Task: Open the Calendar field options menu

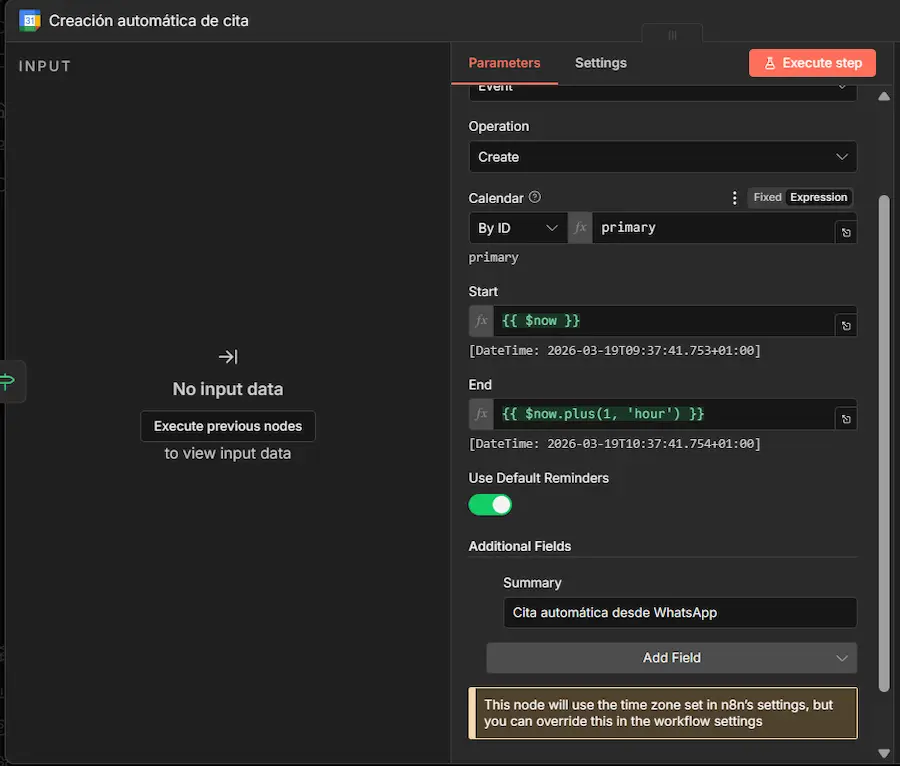Action: tap(734, 197)
